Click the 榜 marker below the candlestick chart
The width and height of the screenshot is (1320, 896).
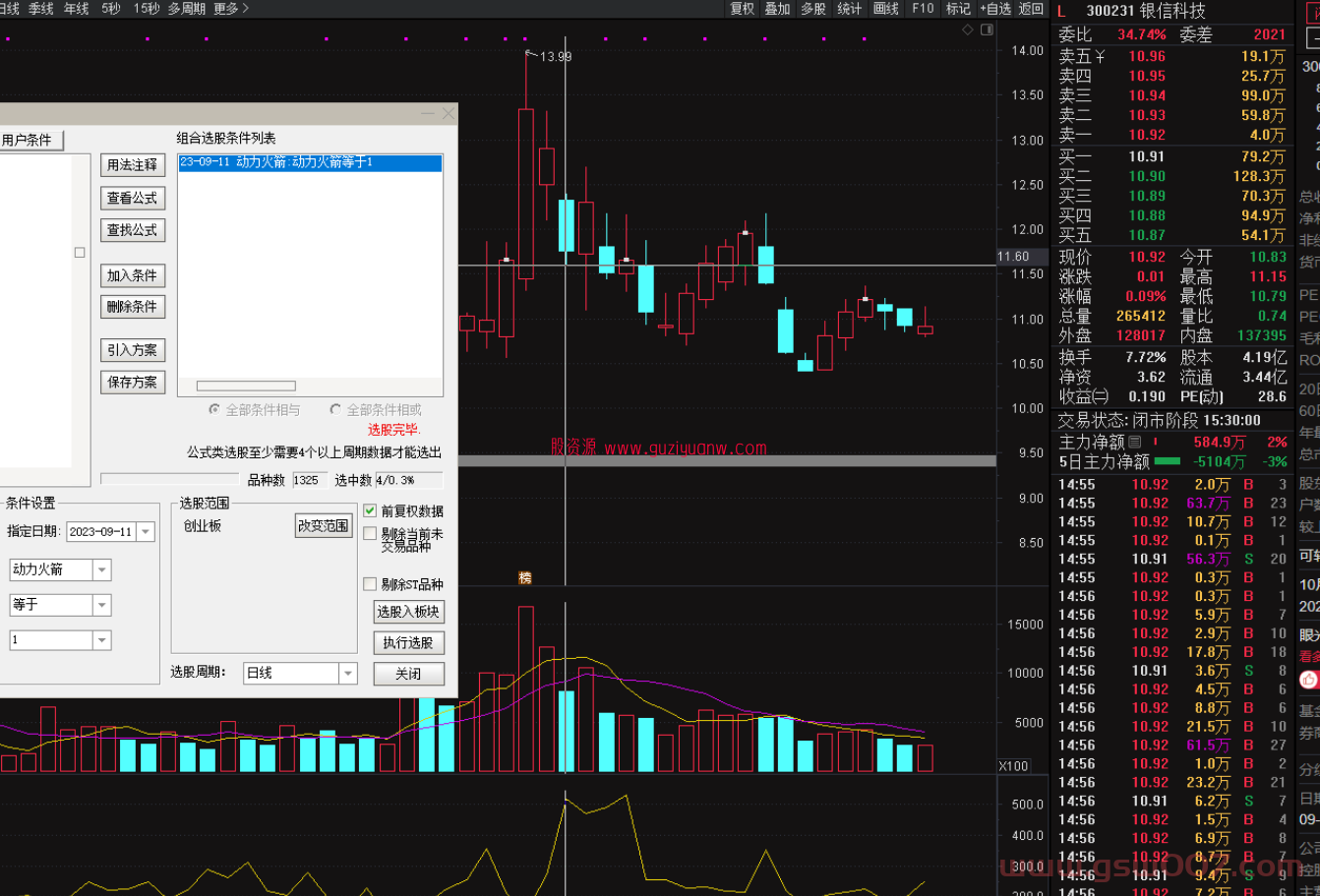pos(525,578)
